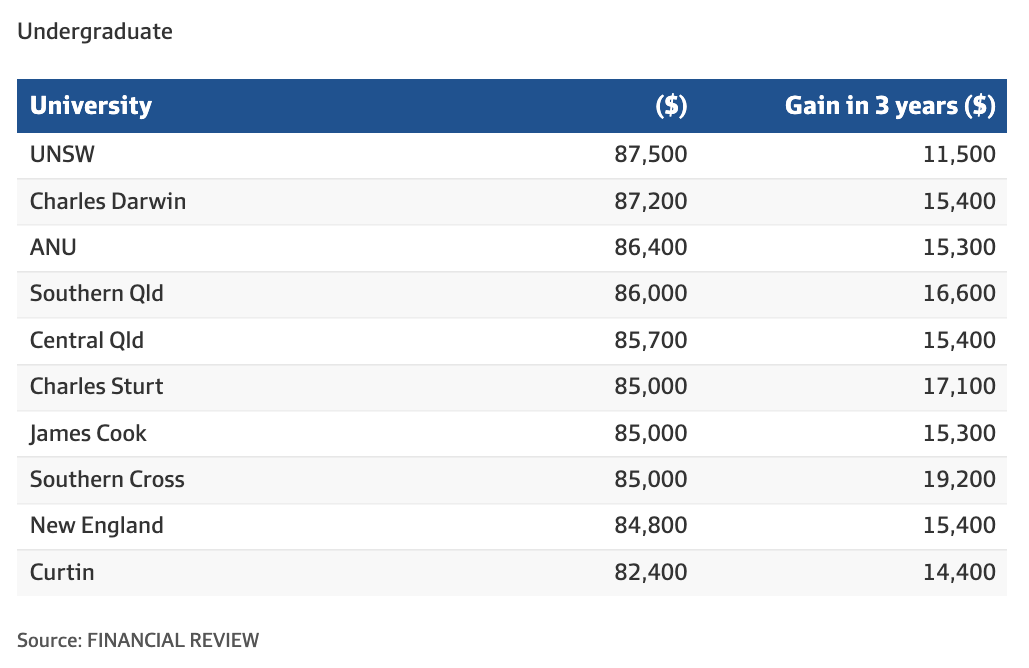Image resolution: width=1029 pixels, height=668 pixels.
Task: Click the Charles Darwin university name
Action: (x=108, y=201)
